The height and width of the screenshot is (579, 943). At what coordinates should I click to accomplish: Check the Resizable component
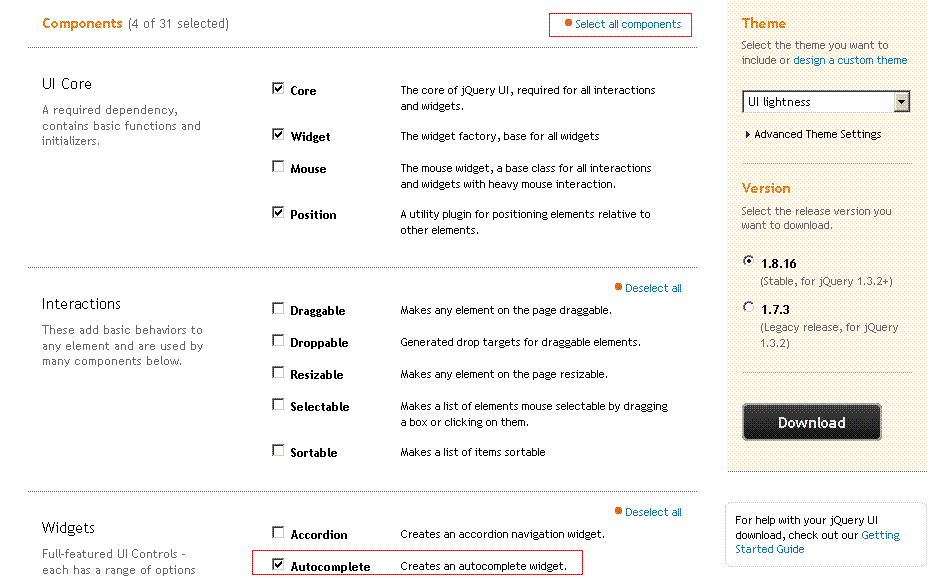278,371
